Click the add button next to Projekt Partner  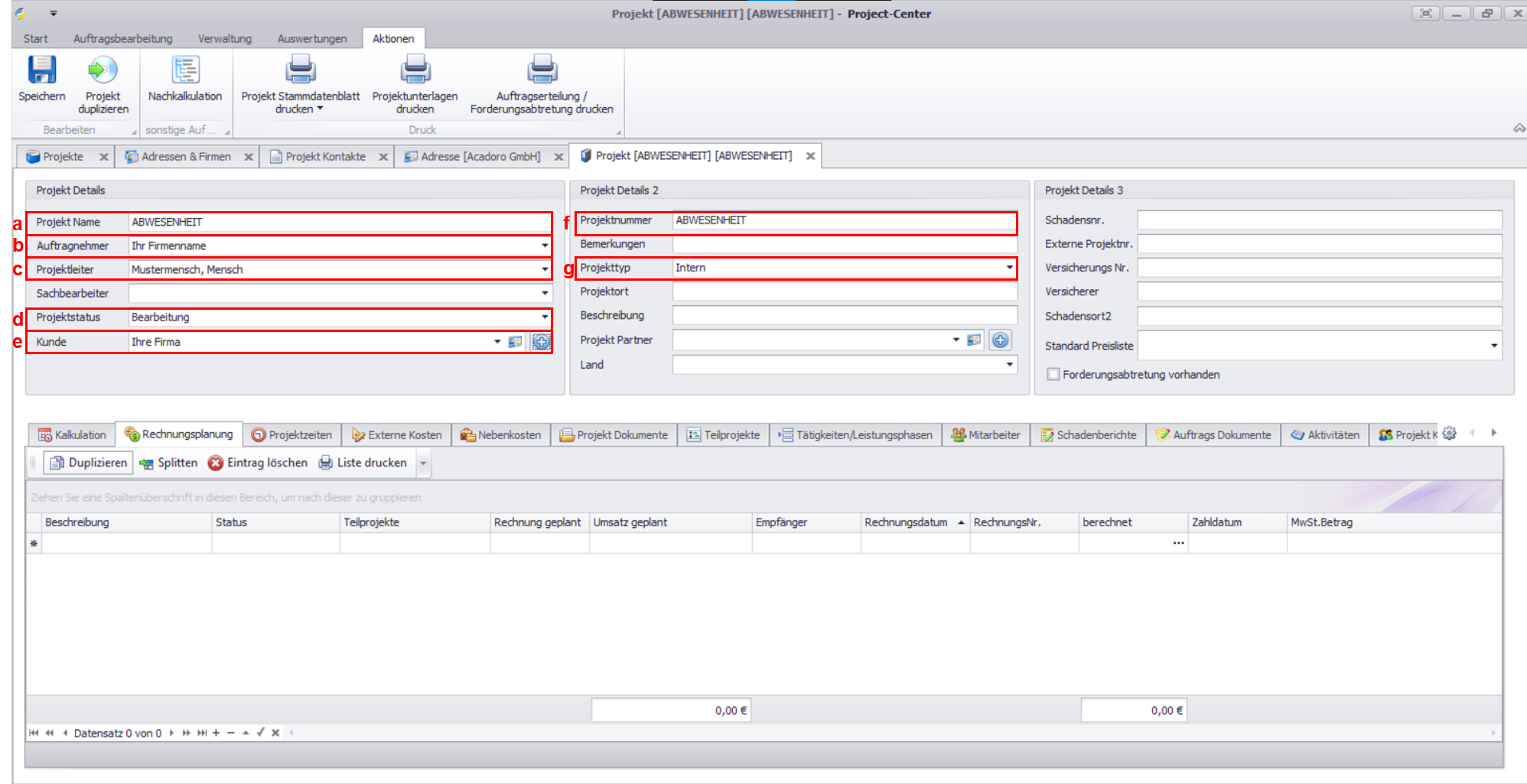pos(1000,340)
